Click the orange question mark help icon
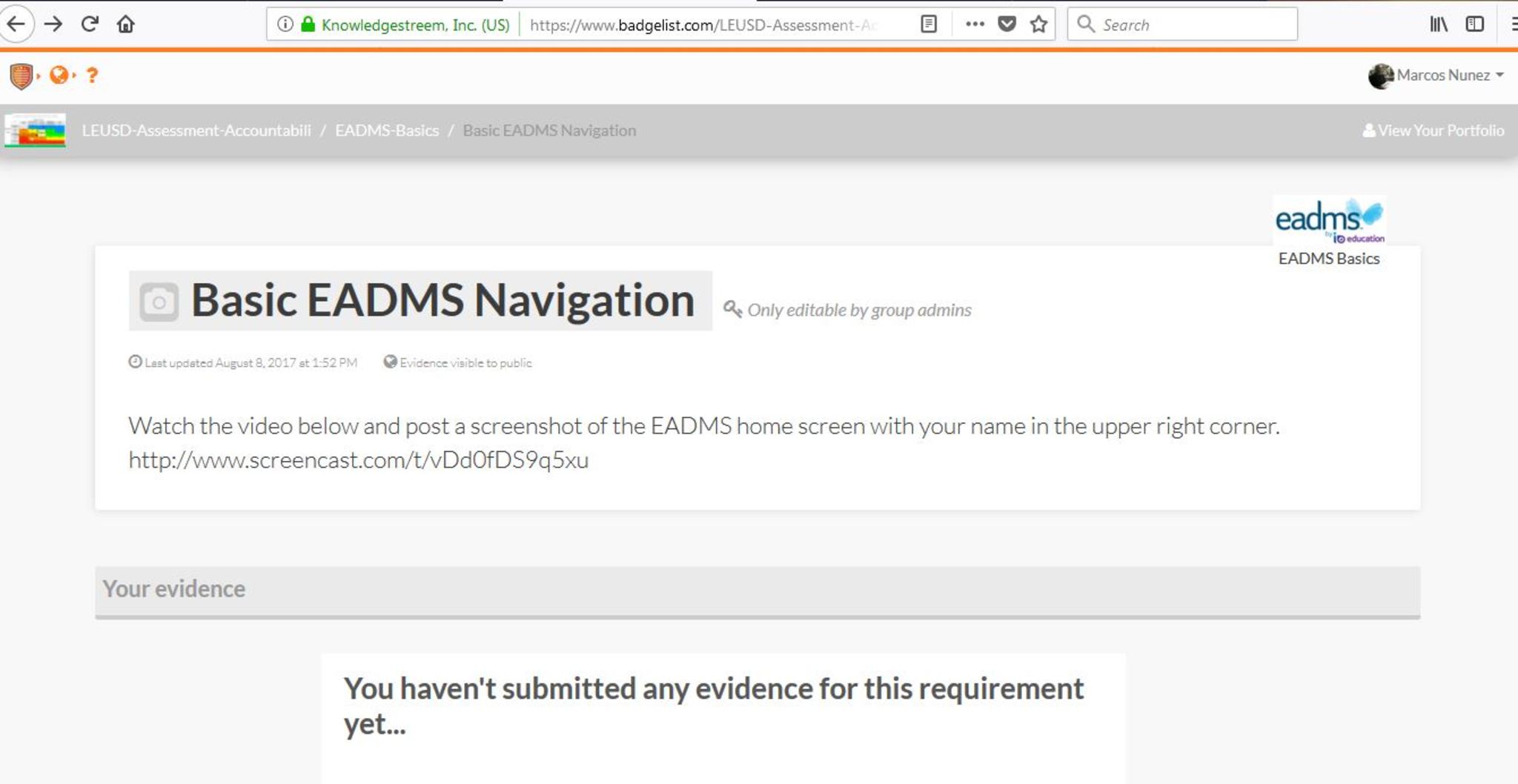The width and height of the screenshot is (1518, 784). (x=92, y=76)
